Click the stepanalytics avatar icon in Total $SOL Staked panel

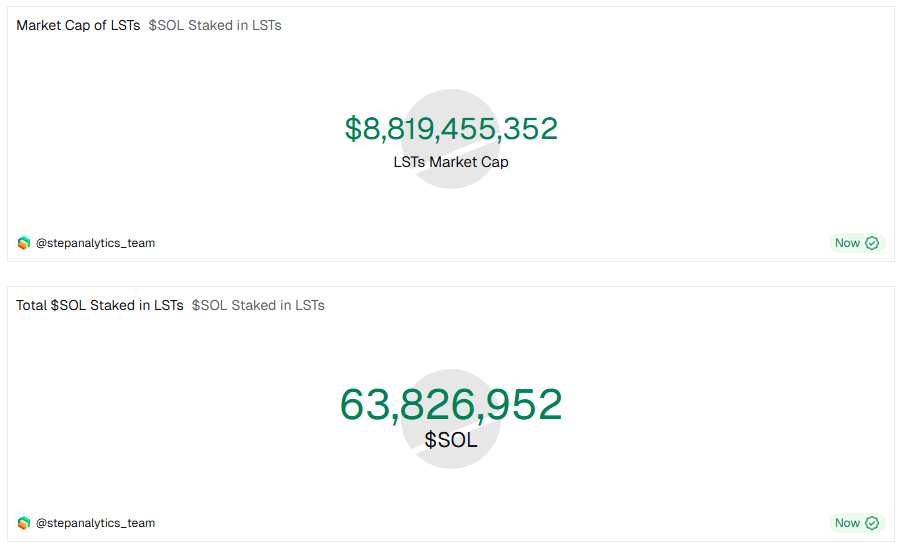24,523
